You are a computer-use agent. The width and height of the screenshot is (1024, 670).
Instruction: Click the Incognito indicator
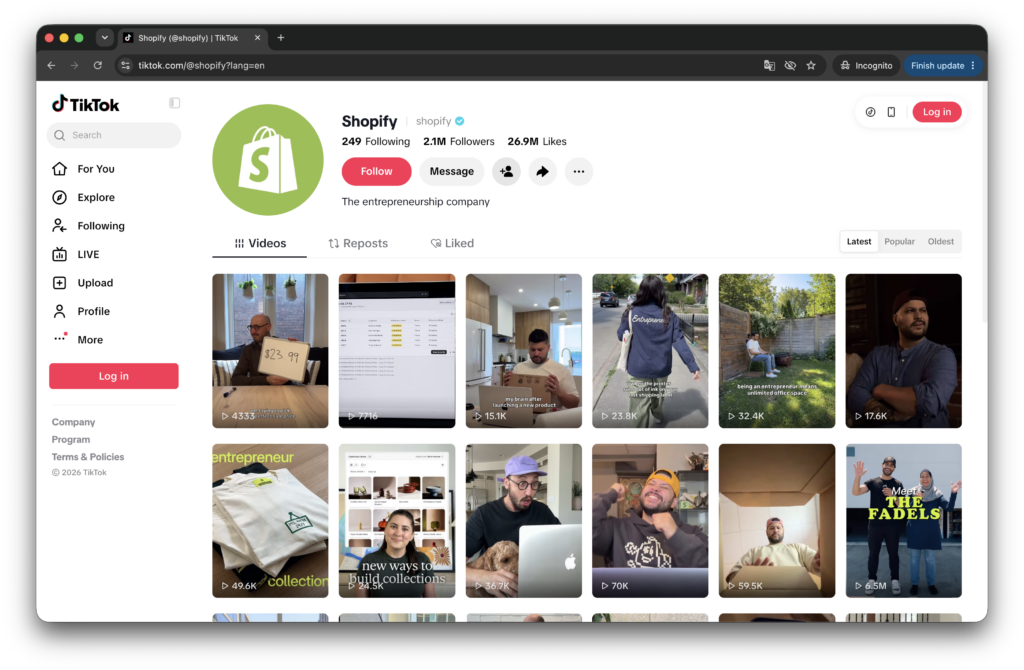[x=866, y=65]
